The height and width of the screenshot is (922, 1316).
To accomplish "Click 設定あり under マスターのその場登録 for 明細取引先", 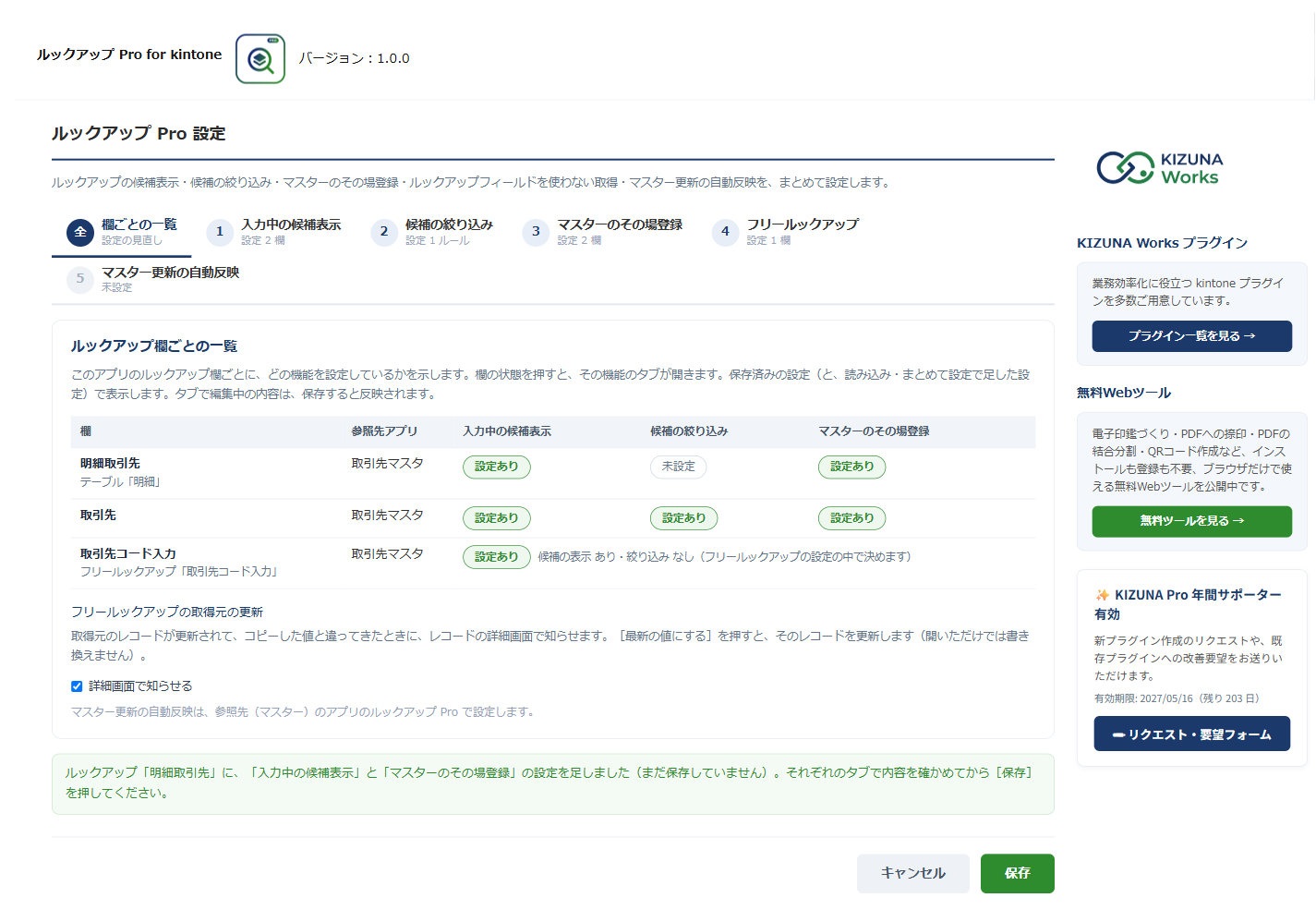I will click(x=852, y=467).
